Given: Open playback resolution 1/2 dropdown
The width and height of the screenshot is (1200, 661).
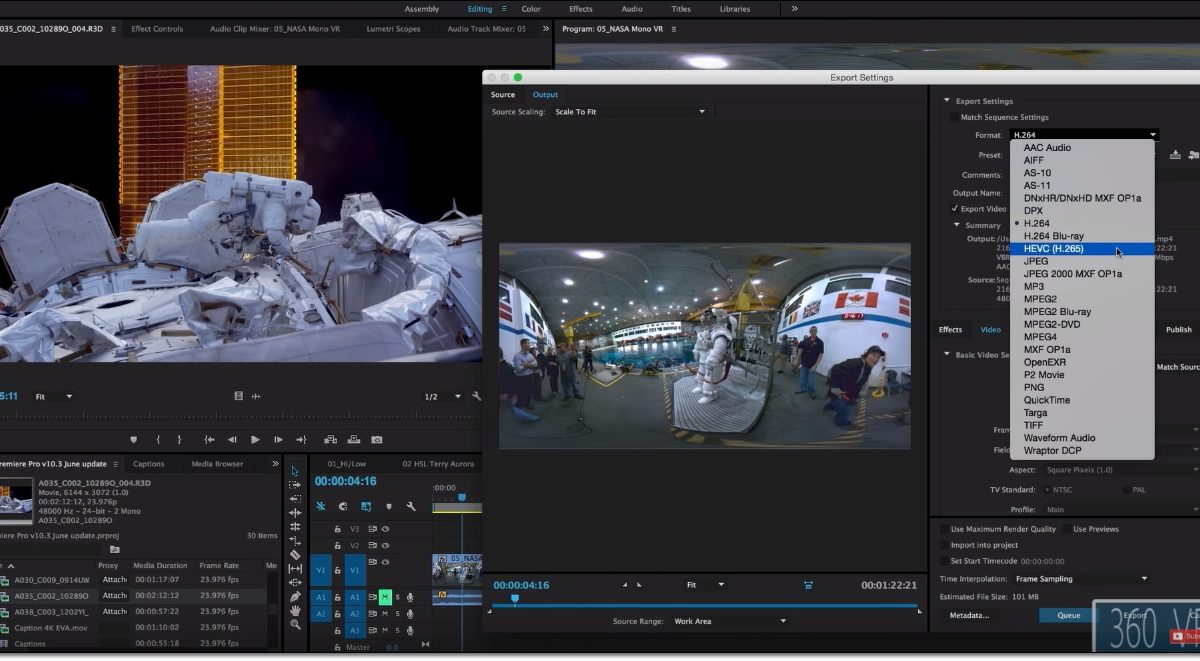Looking at the screenshot, I should point(442,396).
